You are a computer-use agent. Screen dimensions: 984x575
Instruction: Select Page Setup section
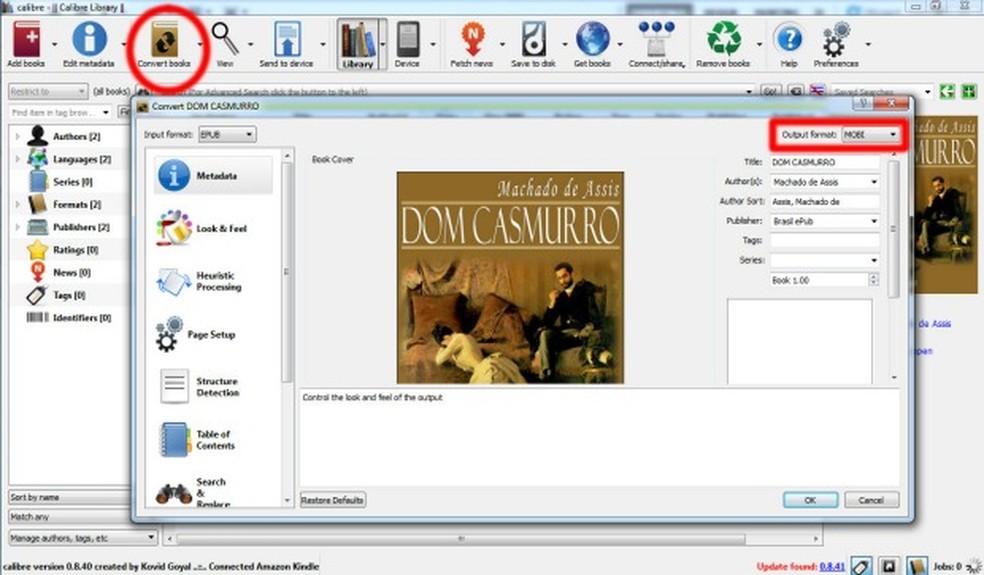coord(213,335)
